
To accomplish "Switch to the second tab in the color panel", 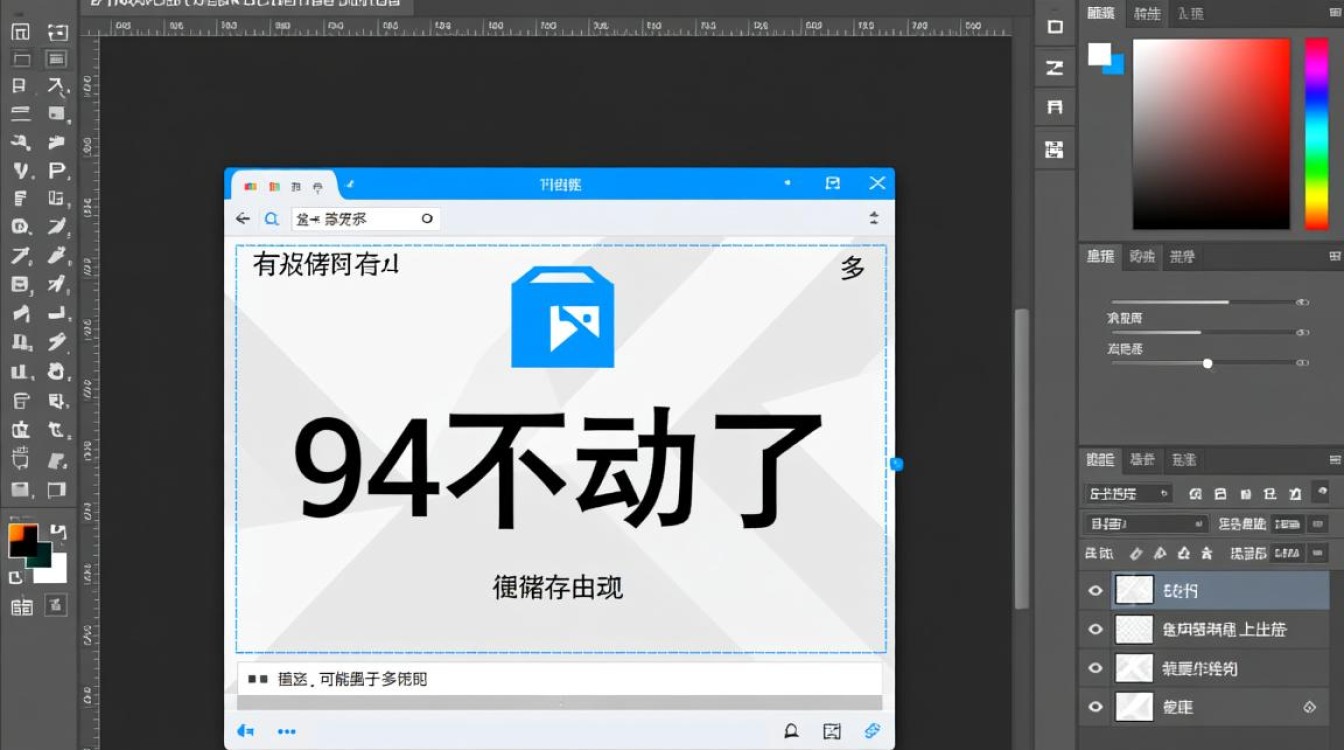I will pyautogui.click(x=1146, y=13).
